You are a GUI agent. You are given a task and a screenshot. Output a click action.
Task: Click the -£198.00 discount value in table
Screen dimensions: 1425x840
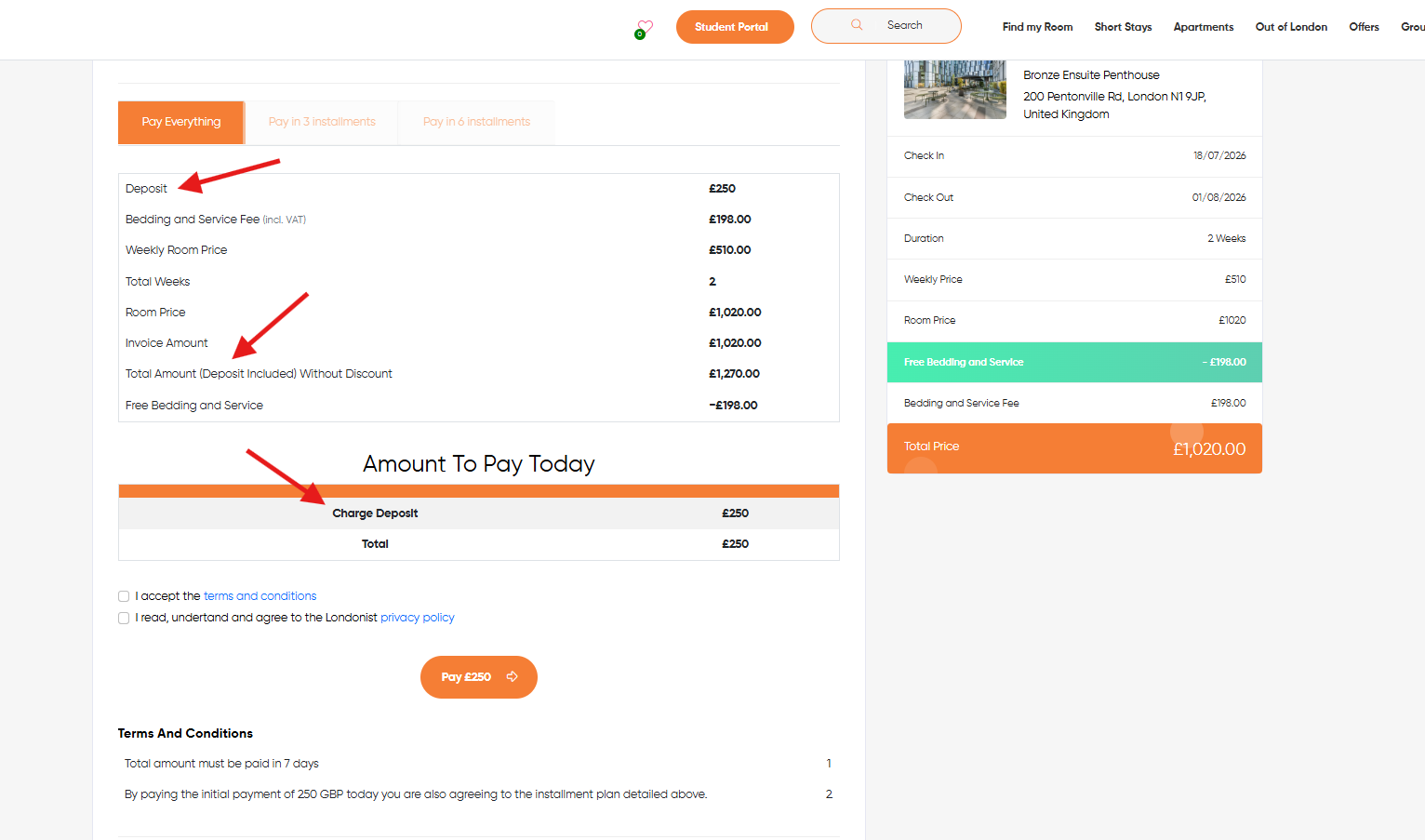coord(733,406)
